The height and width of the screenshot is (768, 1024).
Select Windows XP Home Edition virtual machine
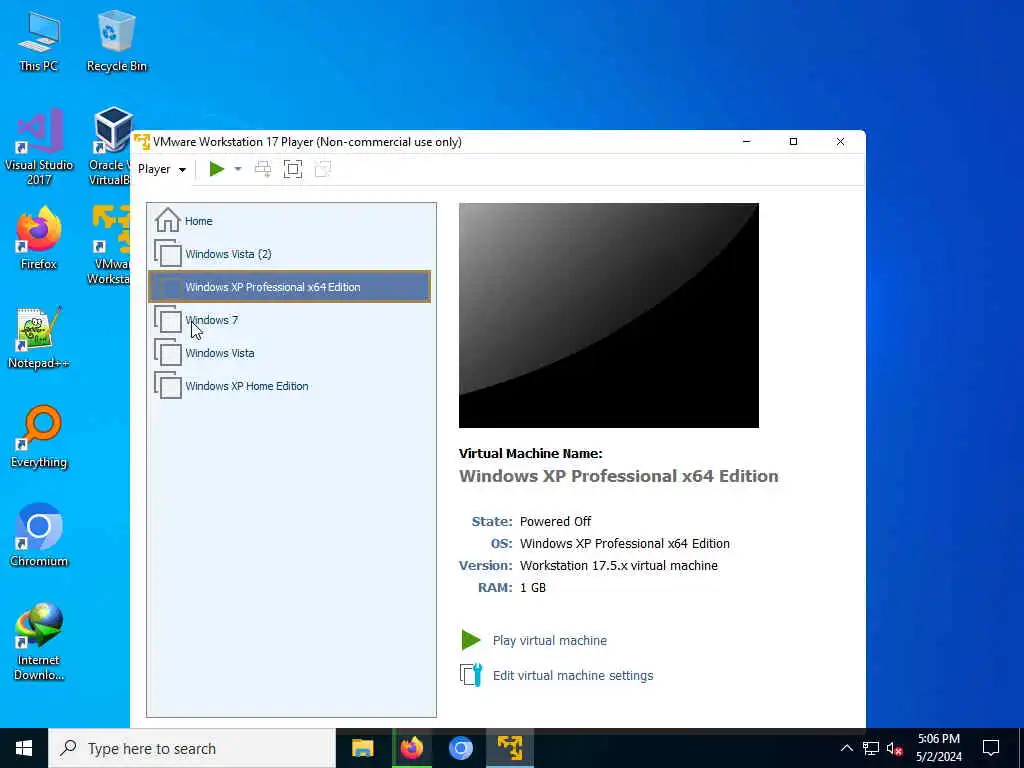[289, 386]
